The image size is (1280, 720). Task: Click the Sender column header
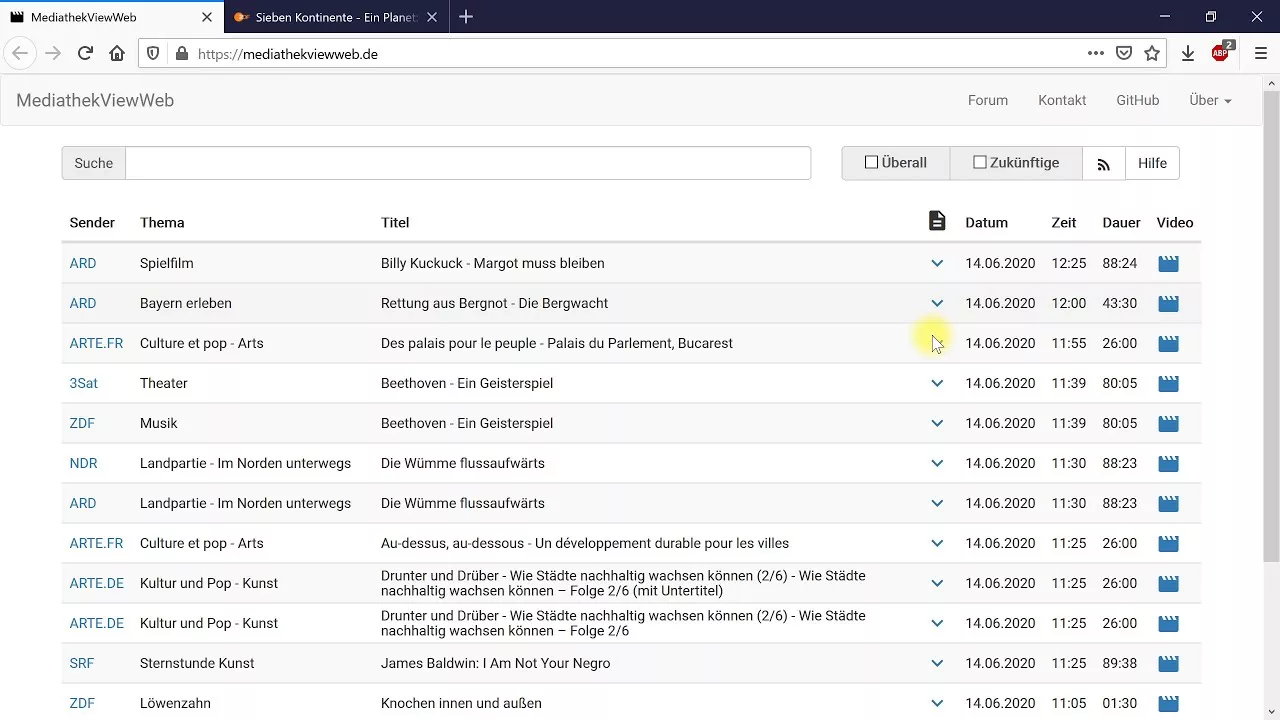(92, 223)
